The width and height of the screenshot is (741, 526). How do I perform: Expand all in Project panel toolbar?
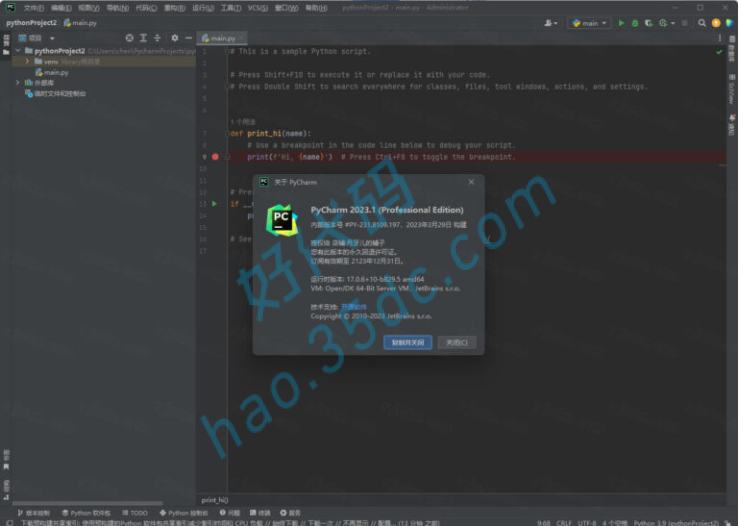tap(143, 38)
